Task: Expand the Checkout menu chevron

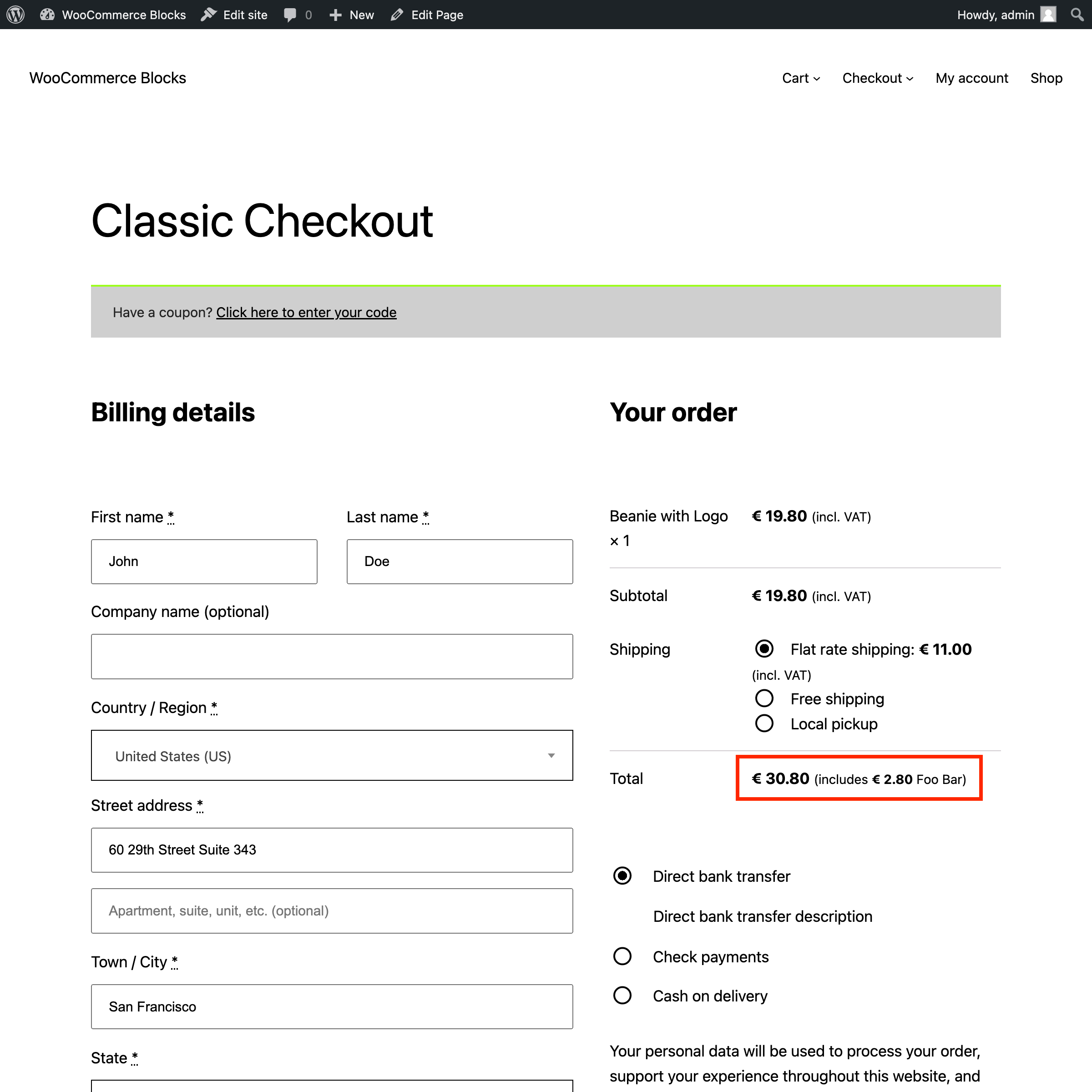Action: click(909, 79)
